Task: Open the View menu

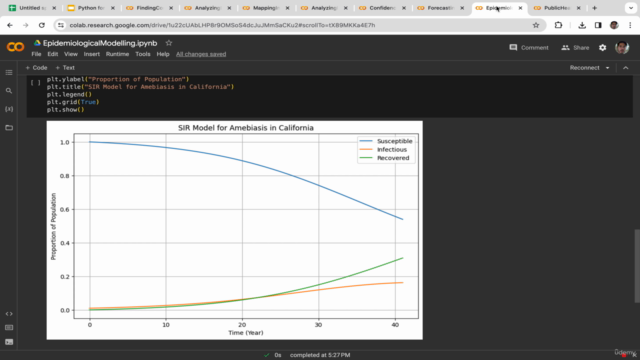Action: click(x=71, y=54)
